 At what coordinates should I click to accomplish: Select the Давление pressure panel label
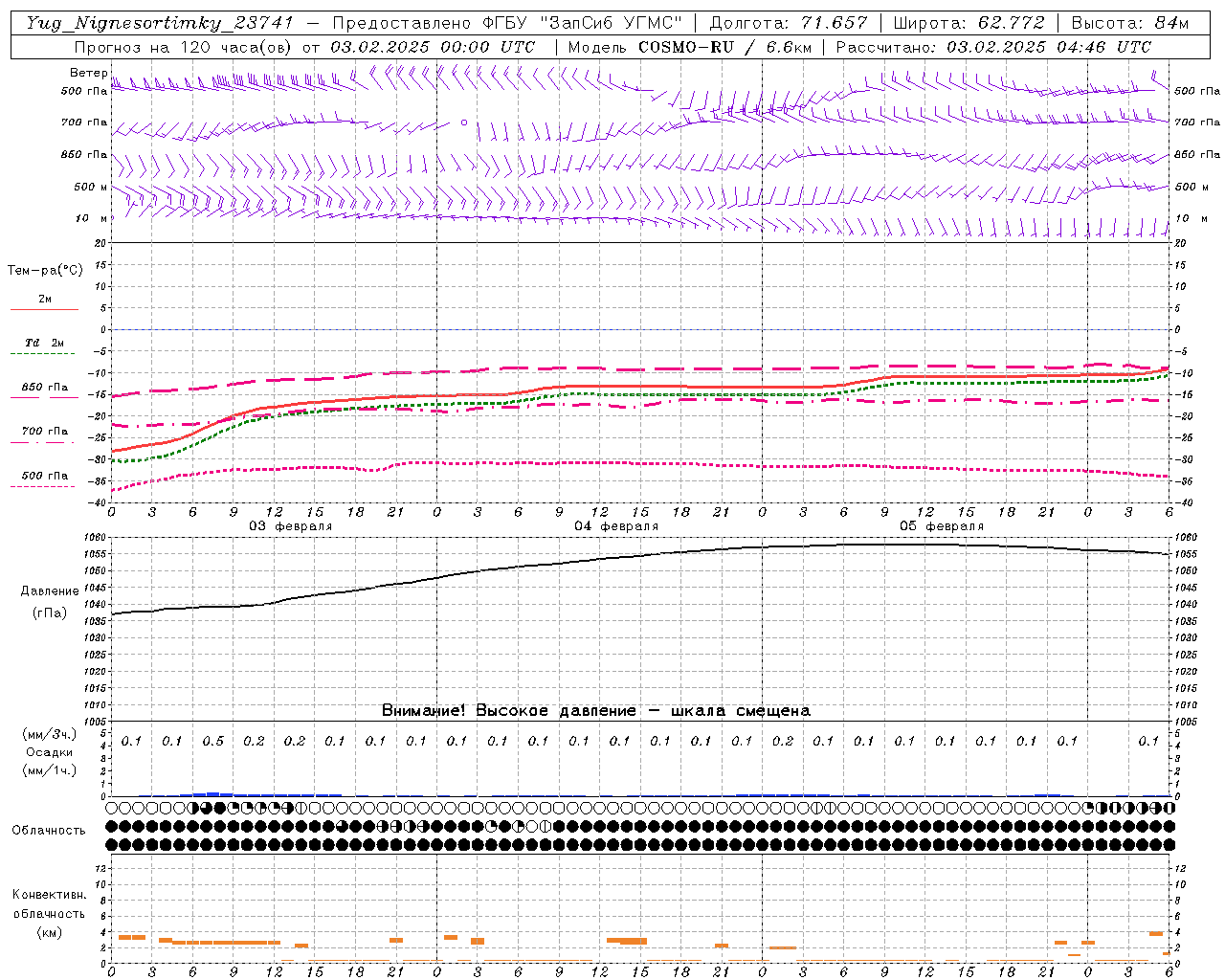pos(50,591)
